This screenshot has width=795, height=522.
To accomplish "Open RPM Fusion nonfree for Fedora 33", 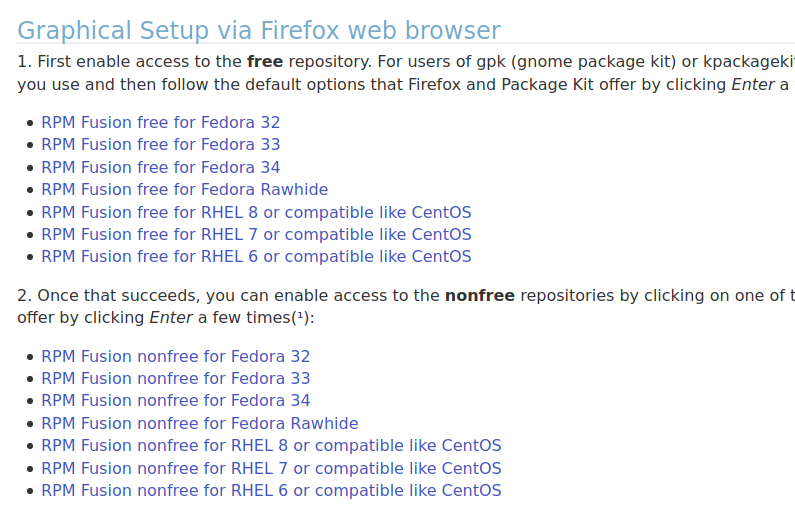I will coord(175,379).
